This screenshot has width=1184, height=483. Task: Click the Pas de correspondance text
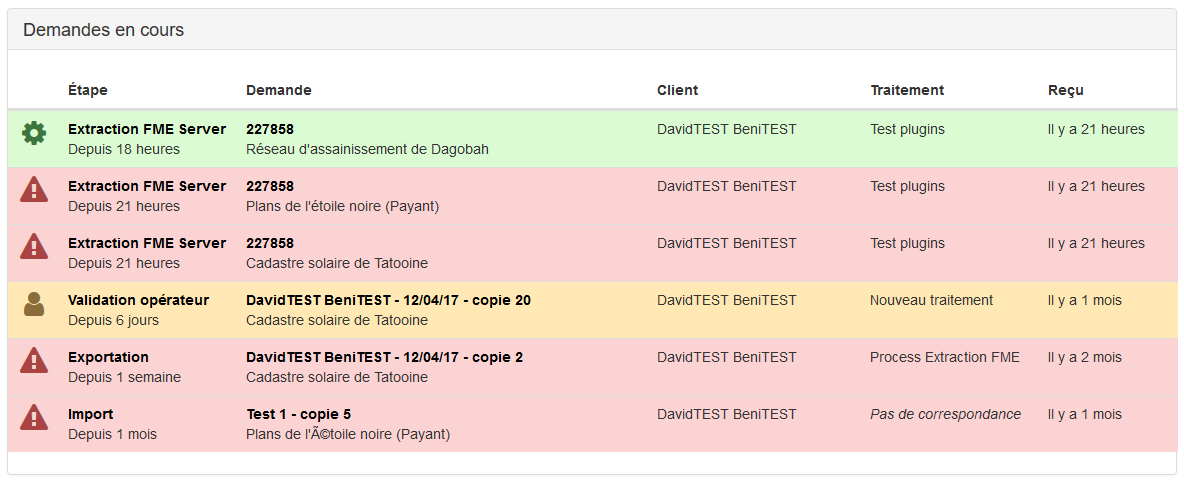click(945, 414)
